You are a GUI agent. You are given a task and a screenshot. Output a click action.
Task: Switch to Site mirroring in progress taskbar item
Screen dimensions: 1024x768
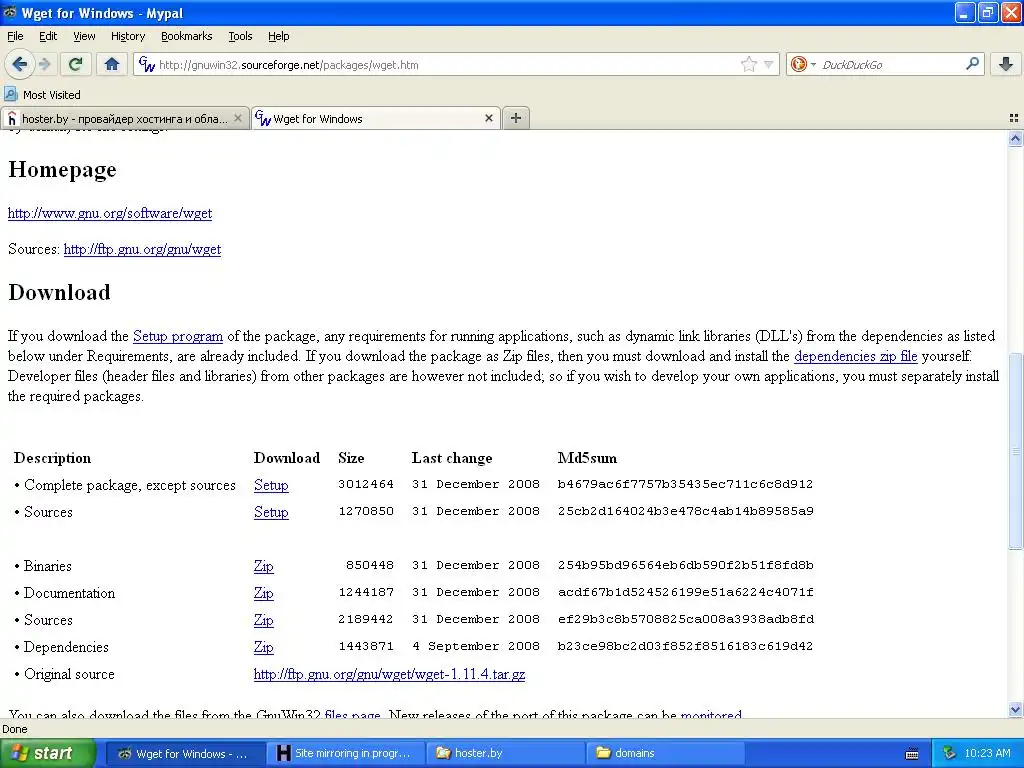(345, 753)
